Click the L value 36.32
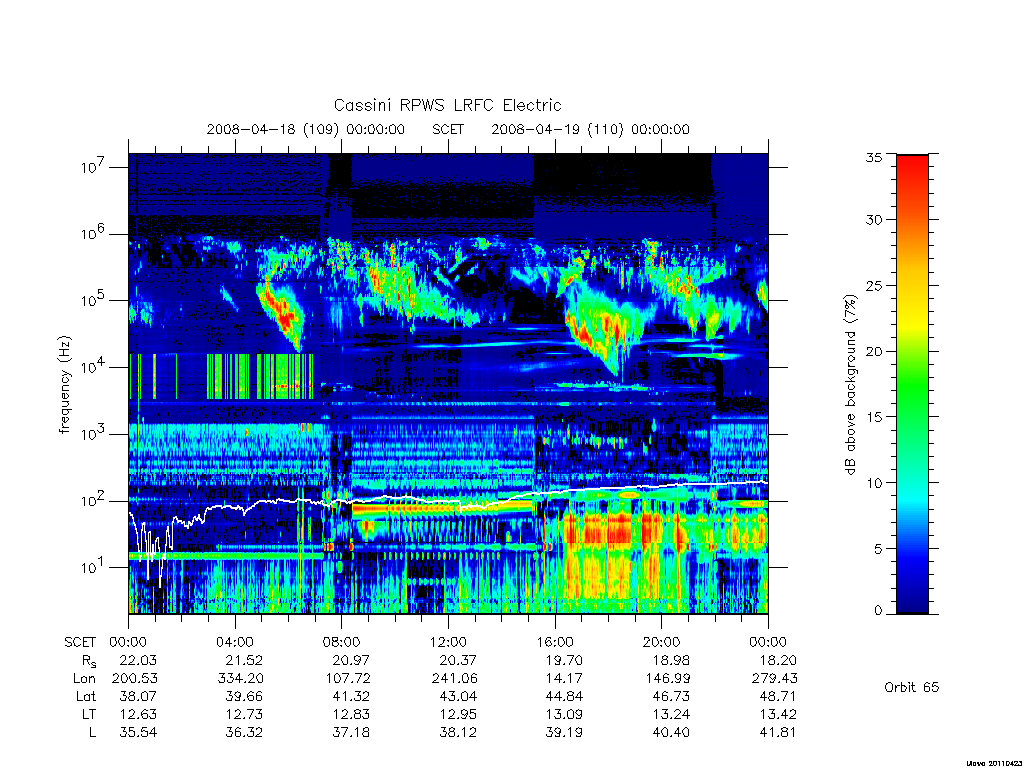This screenshot has width=1024, height=768. coord(244,733)
